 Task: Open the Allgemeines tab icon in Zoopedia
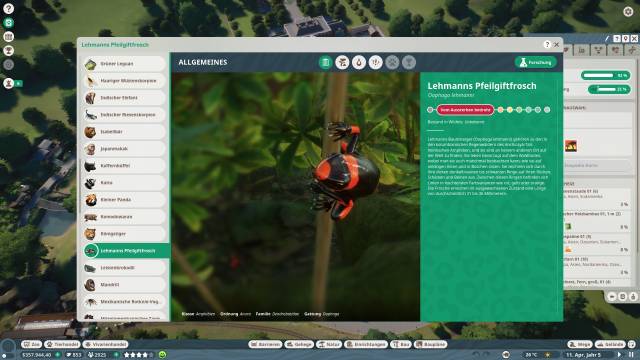click(x=325, y=62)
